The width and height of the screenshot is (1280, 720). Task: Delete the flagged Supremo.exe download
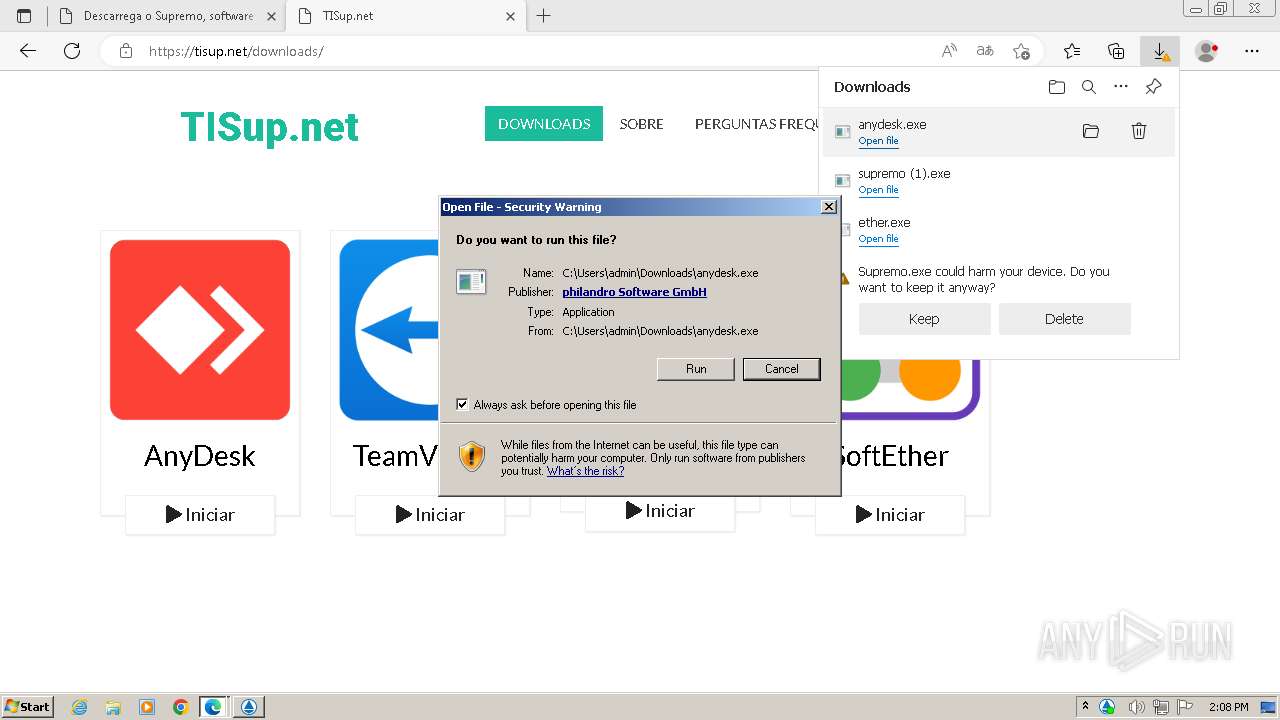(1064, 319)
